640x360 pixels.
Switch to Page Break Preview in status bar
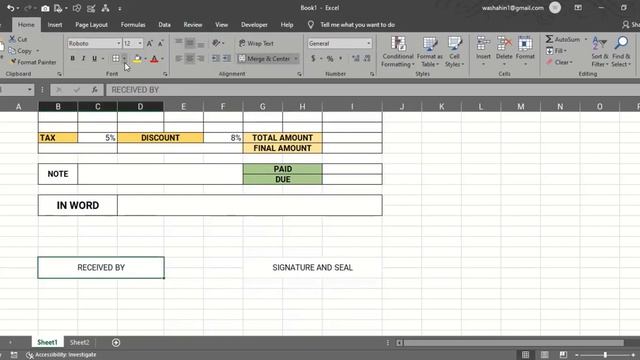563,355
